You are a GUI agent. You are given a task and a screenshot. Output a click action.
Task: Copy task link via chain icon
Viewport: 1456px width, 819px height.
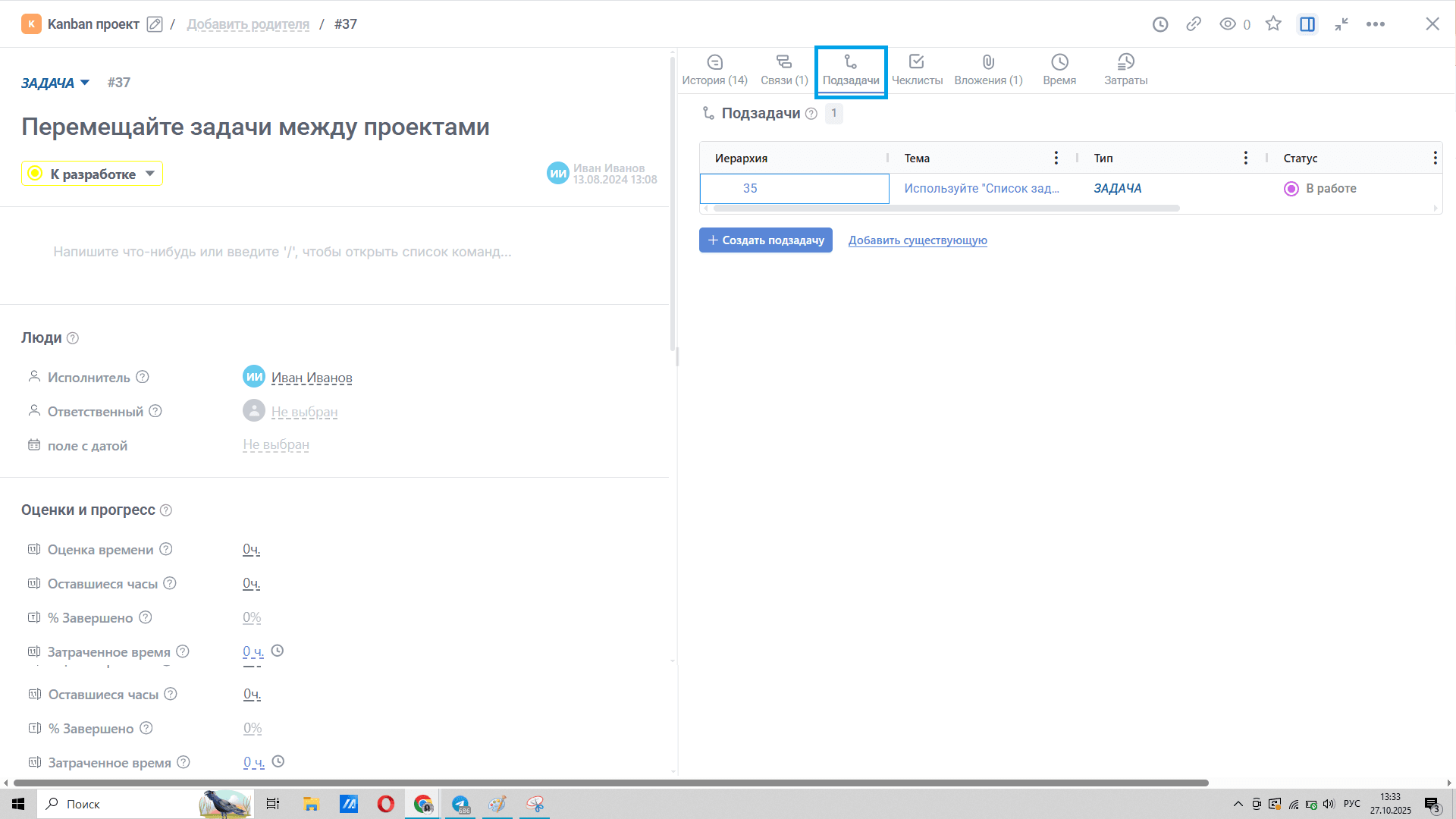(x=1194, y=24)
